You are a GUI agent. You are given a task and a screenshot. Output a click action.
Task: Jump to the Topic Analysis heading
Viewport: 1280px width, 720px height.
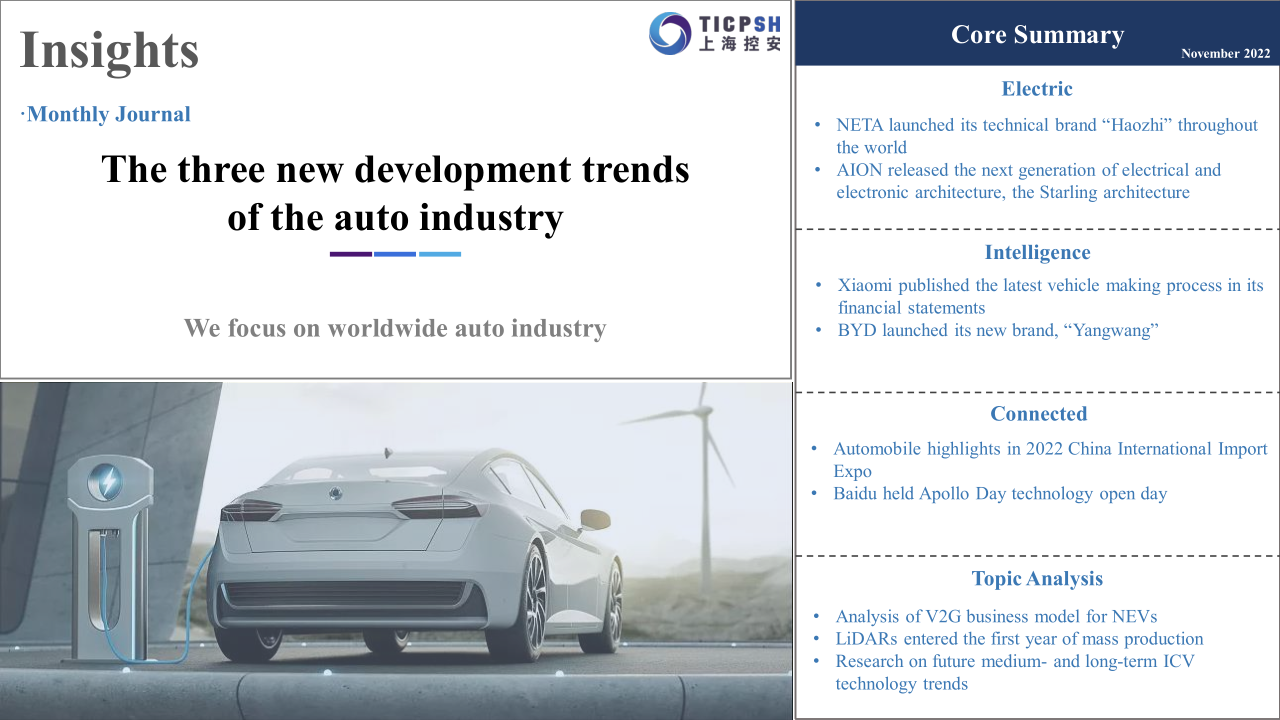point(1037,579)
